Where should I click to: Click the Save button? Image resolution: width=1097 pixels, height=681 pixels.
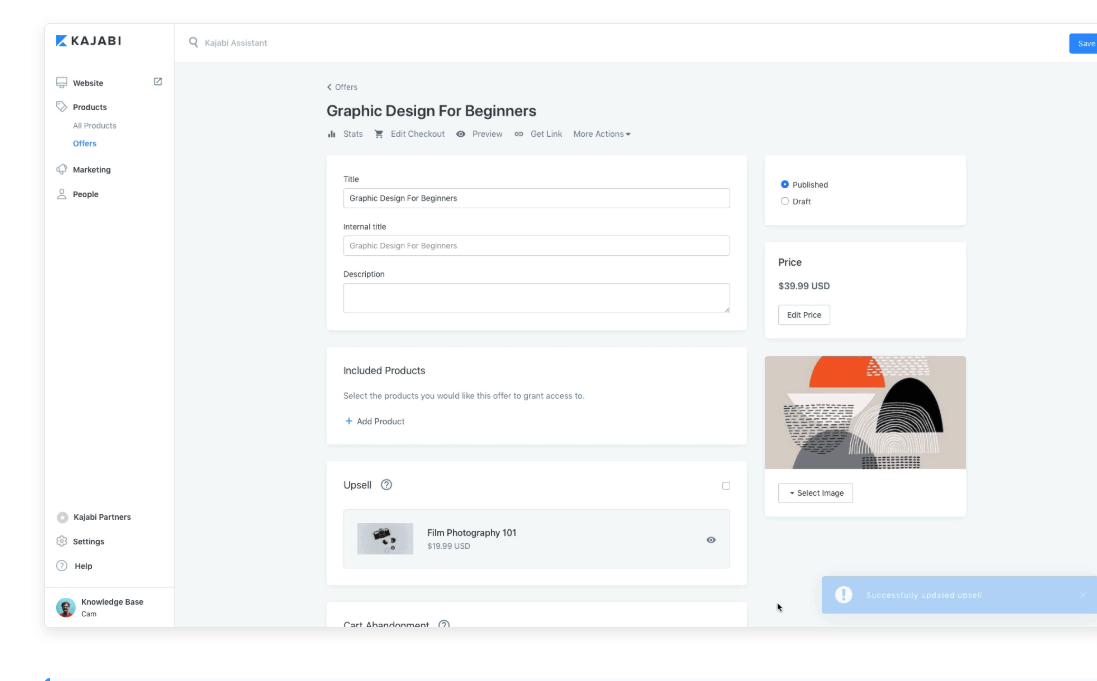pyautogui.click(x=1083, y=43)
